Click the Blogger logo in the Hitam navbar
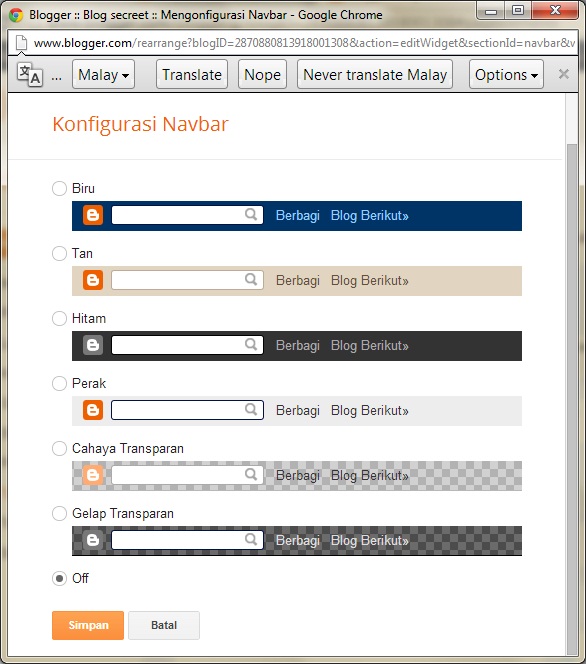 pyautogui.click(x=93, y=346)
